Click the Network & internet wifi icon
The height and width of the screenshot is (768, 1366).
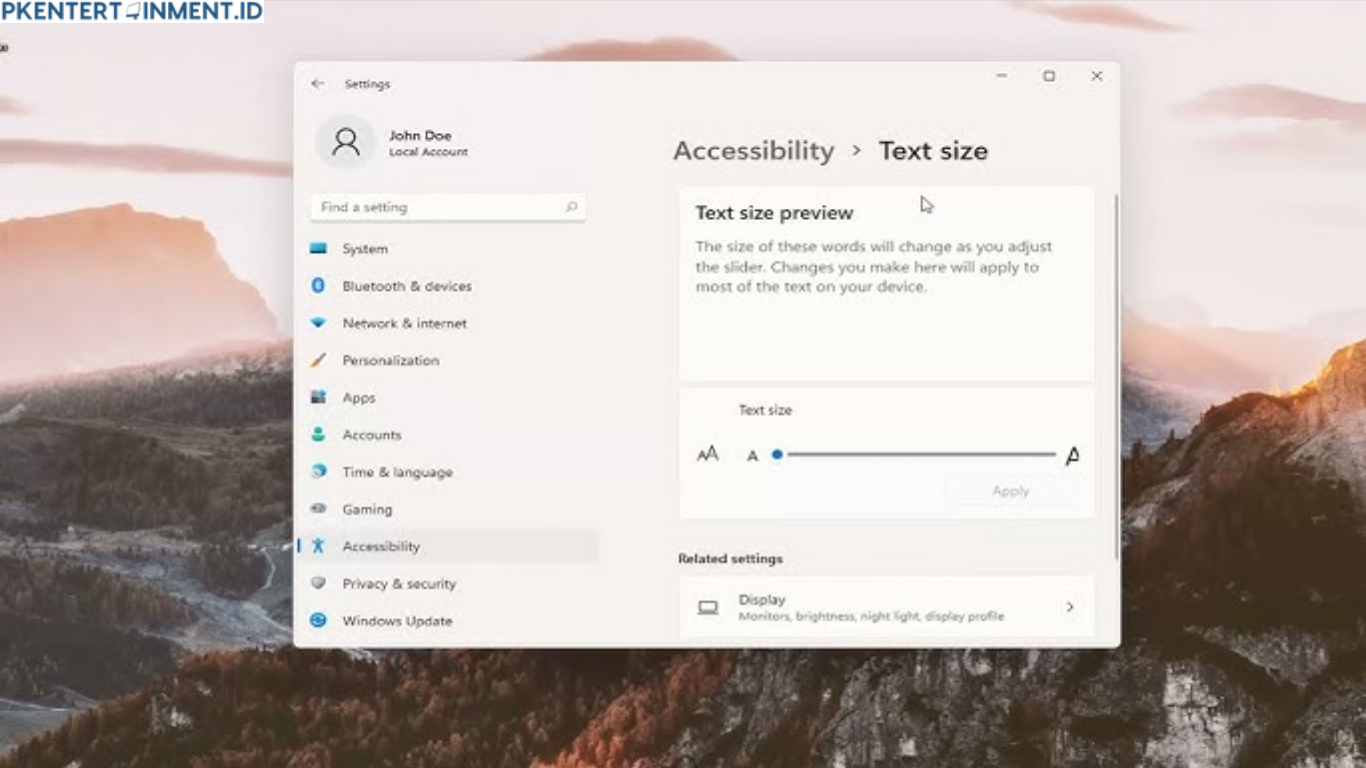[x=318, y=323]
